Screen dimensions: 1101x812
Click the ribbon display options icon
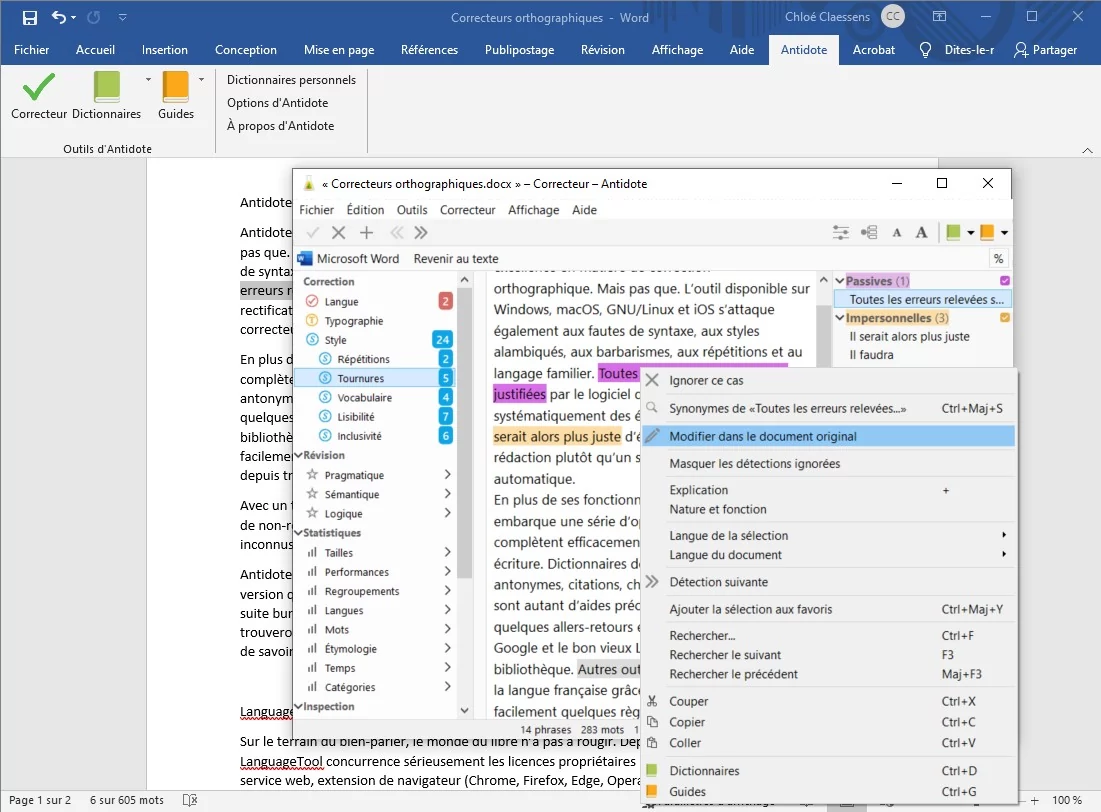tap(939, 16)
